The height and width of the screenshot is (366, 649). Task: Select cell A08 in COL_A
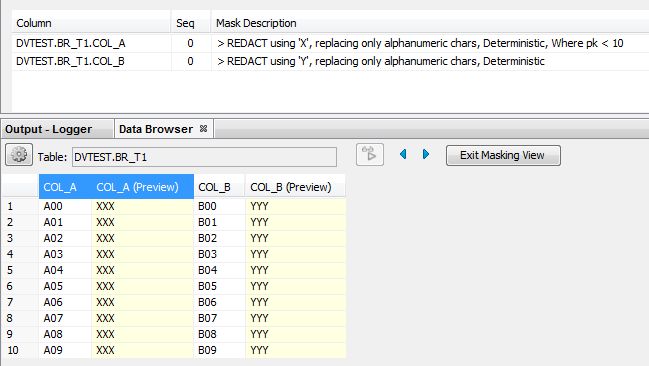tap(65, 334)
